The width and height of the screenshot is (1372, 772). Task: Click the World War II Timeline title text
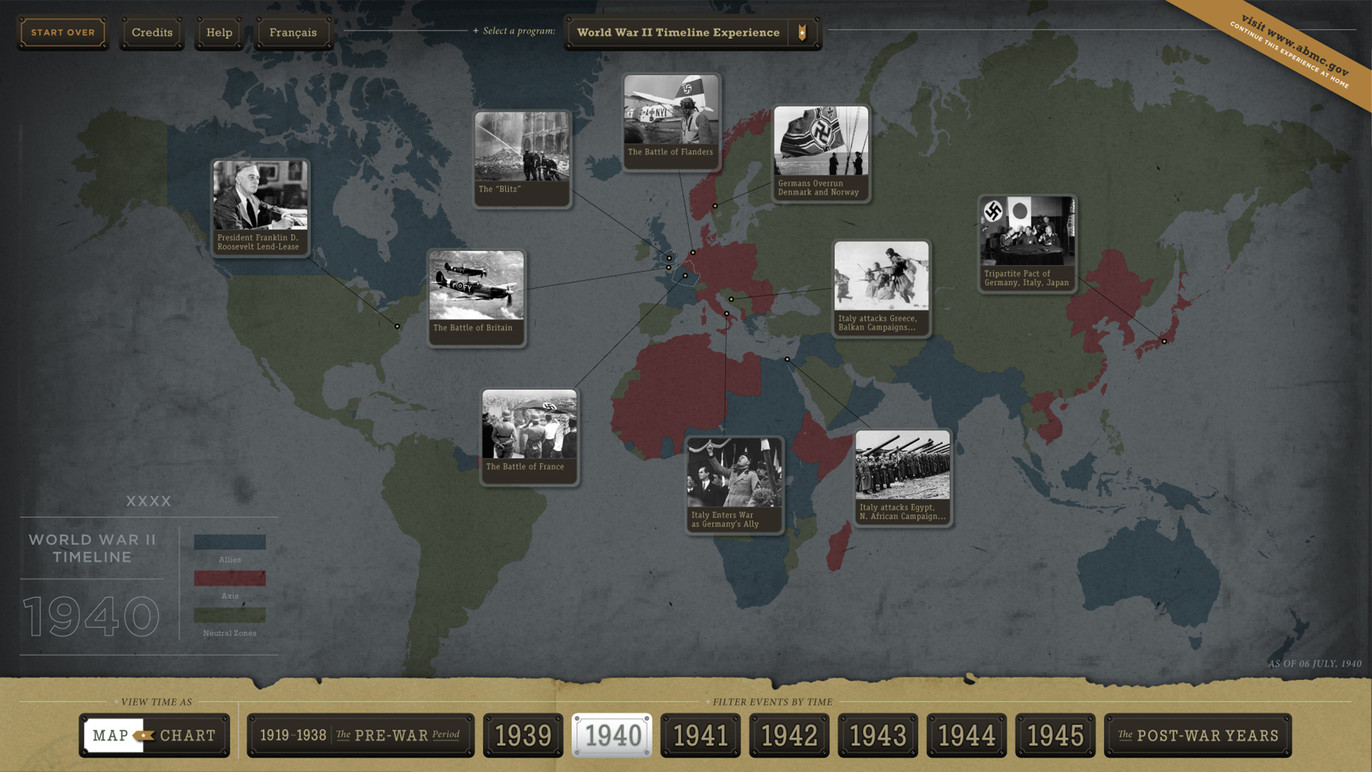pyautogui.click(x=92, y=548)
